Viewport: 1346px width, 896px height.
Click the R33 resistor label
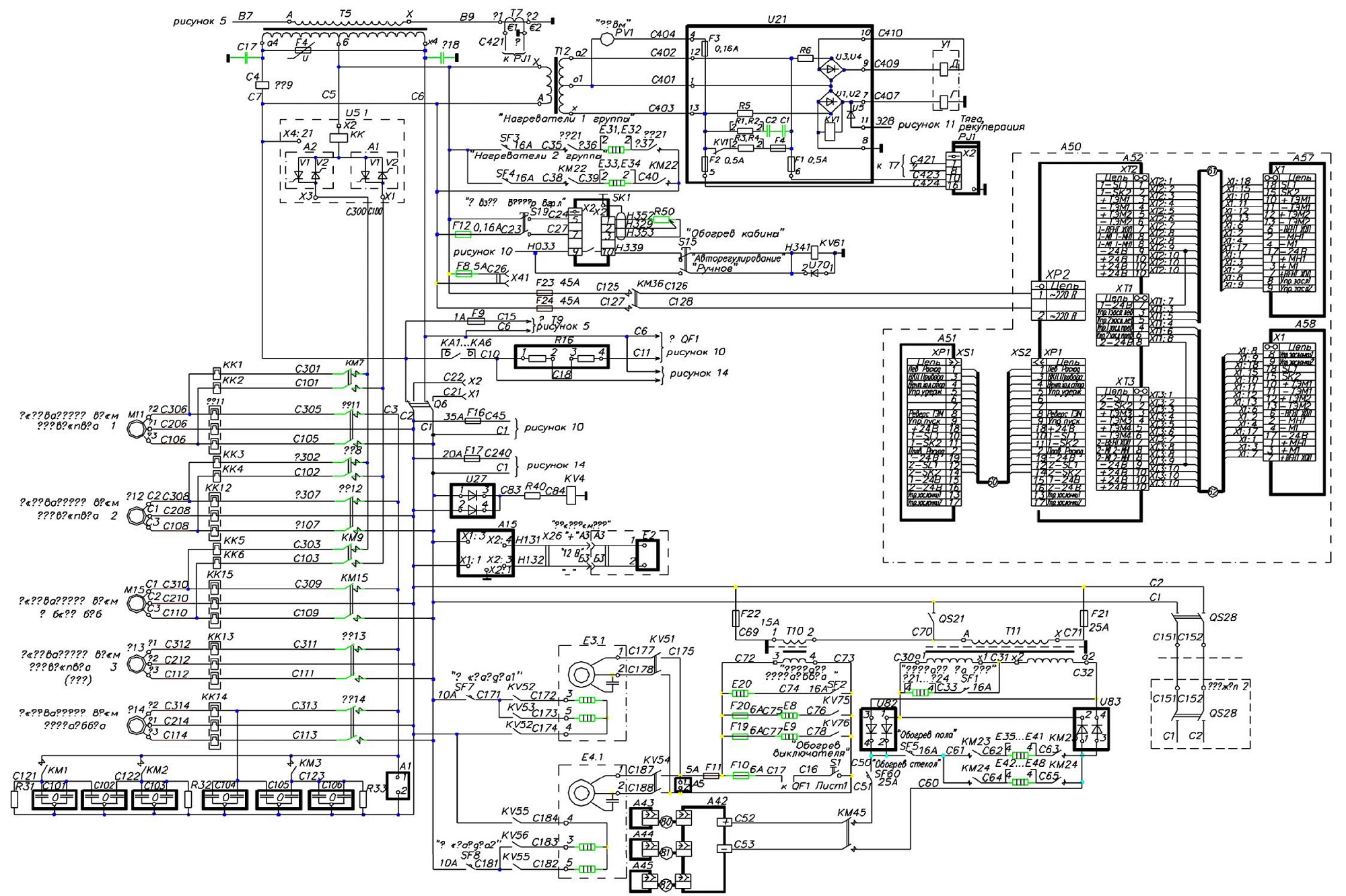376,788
